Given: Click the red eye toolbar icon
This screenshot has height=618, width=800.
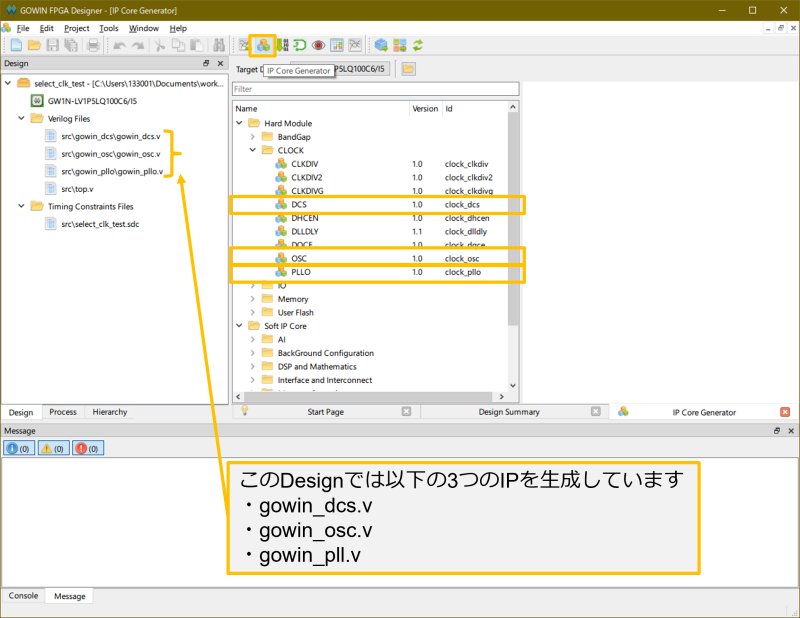Looking at the screenshot, I should (x=318, y=45).
